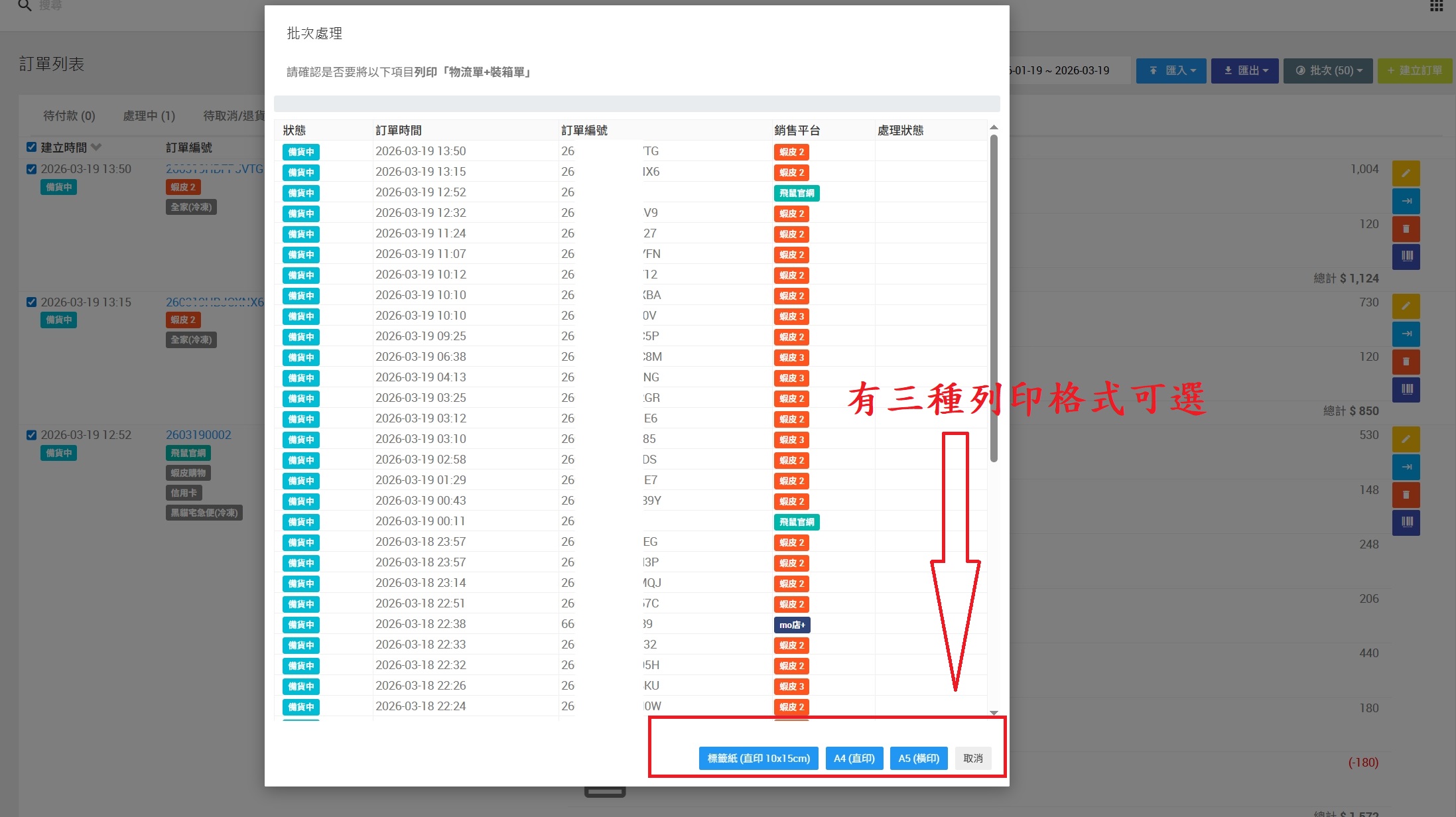The image size is (1456, 817).
Task: Click the edit pencil icon for the 13:50 order
Action: pyautogui.click(x=1406, y=174)
